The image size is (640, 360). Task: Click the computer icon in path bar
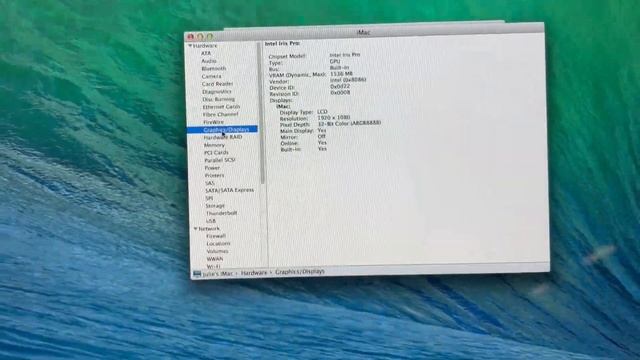click(x=197, y=273)
